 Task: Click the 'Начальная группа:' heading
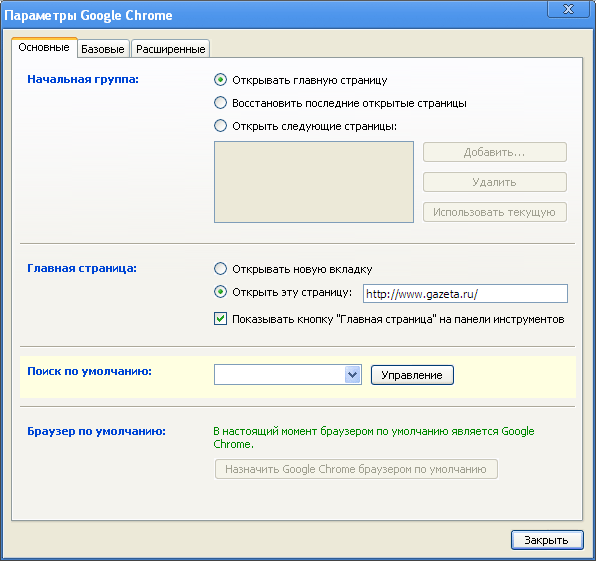click(x=83, y=79)
